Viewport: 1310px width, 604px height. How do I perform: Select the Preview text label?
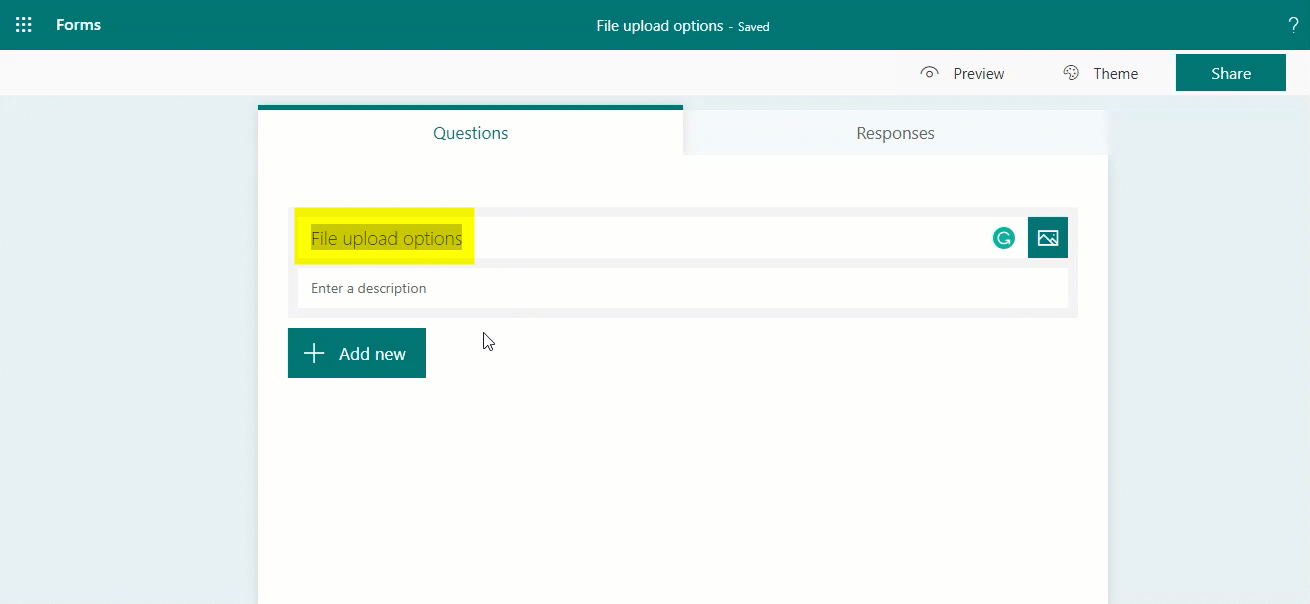click(978, 74)
